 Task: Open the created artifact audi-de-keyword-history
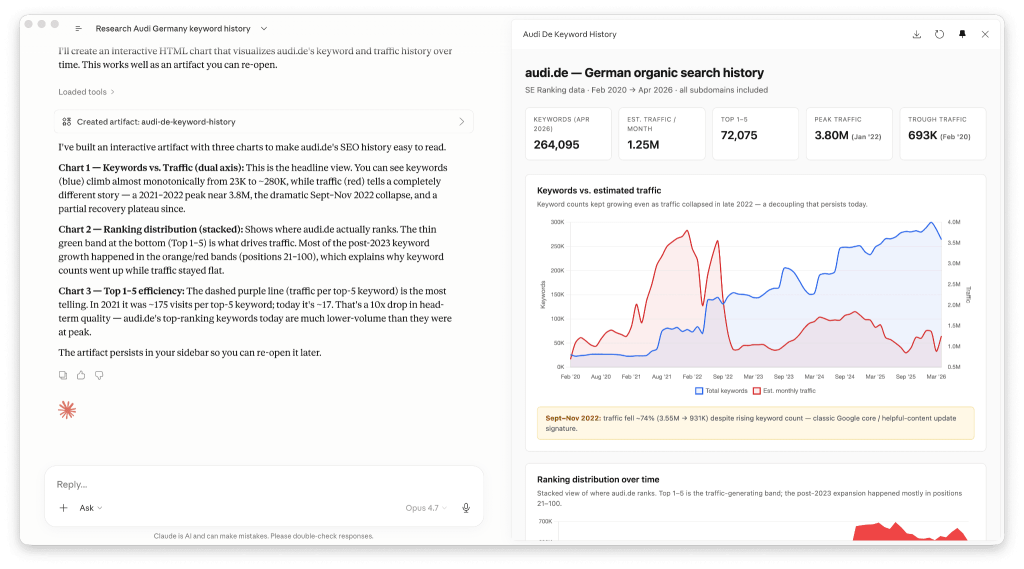(264, 122)
